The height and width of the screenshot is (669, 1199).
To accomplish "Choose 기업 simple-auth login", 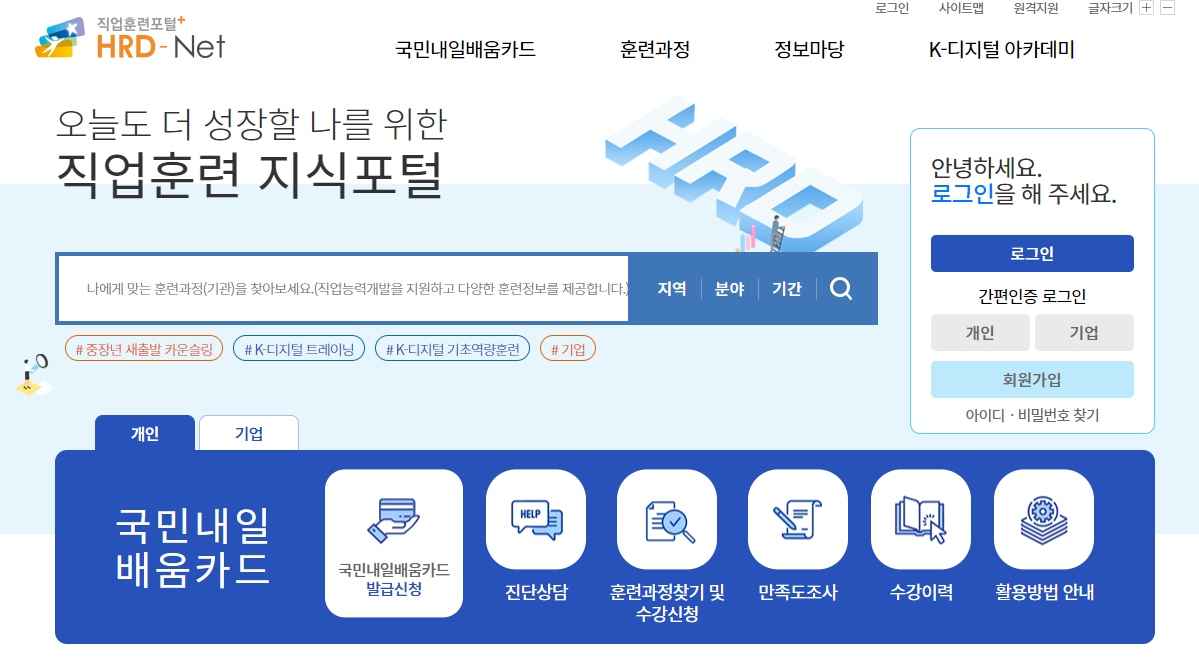I will [1084, 333].
